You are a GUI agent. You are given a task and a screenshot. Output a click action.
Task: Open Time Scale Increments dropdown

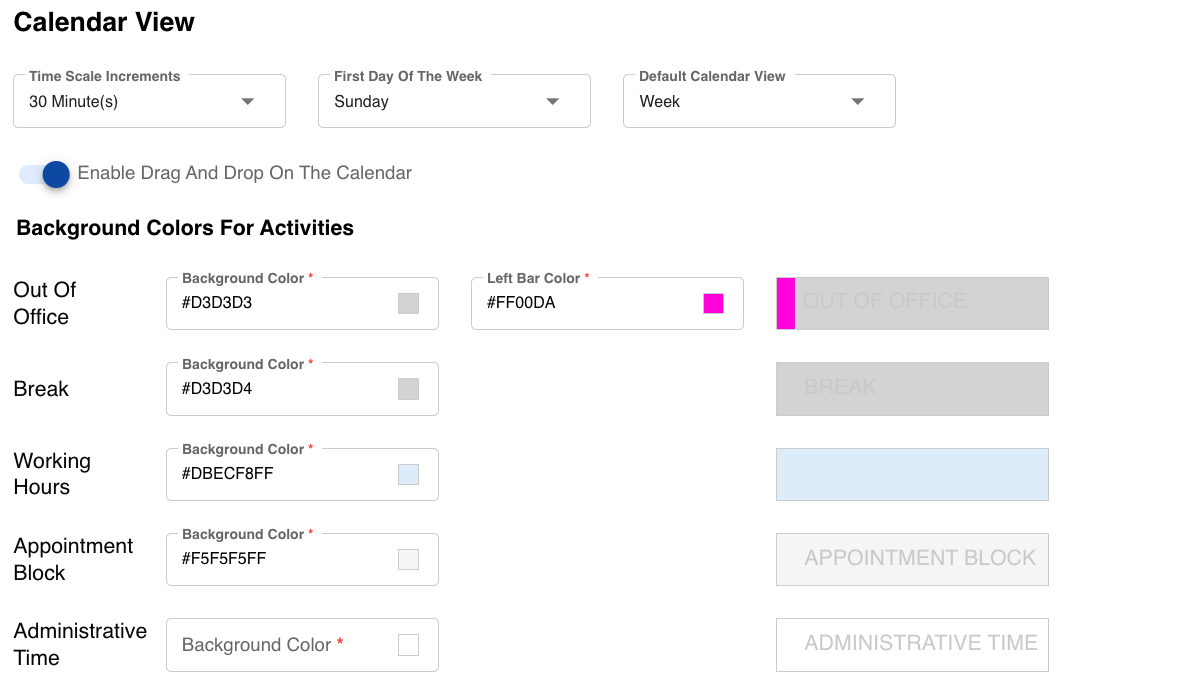(x=149, y=101)
